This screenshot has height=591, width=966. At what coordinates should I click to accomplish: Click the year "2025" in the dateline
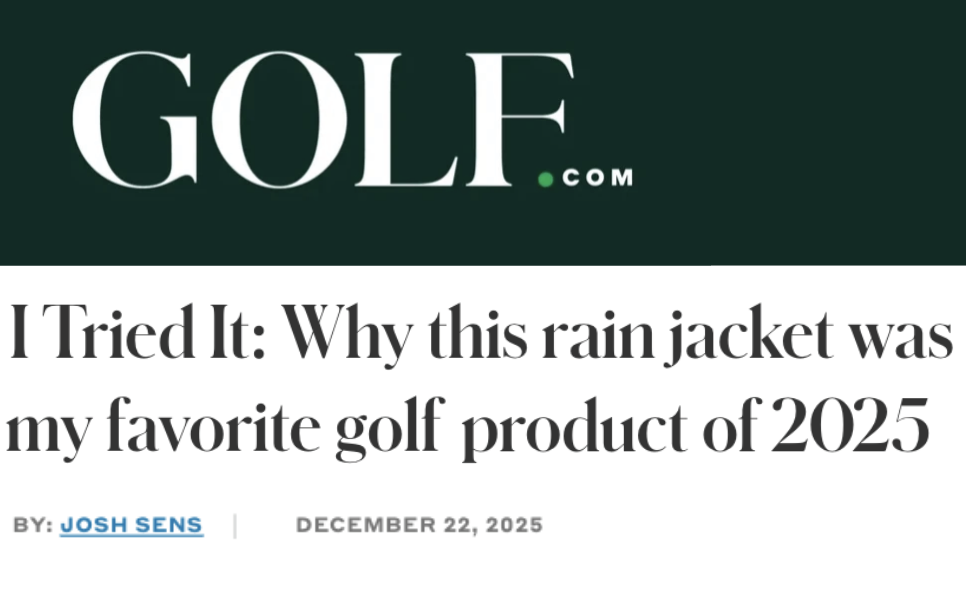(514, 525)
